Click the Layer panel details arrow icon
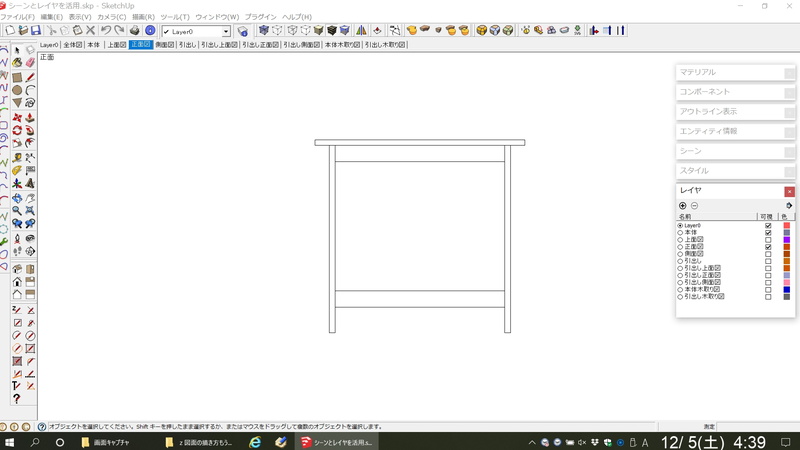 click(x=789, y=206)
